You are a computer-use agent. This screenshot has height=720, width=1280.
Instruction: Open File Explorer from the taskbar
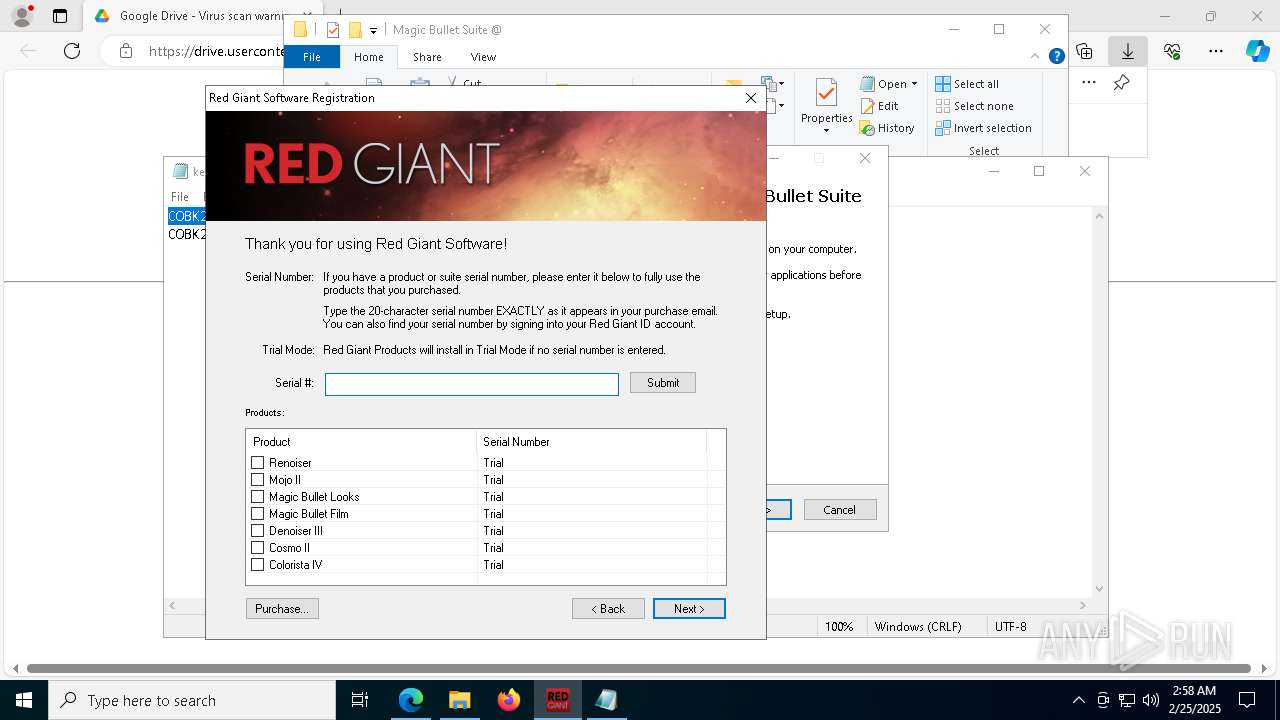(460, 700)
